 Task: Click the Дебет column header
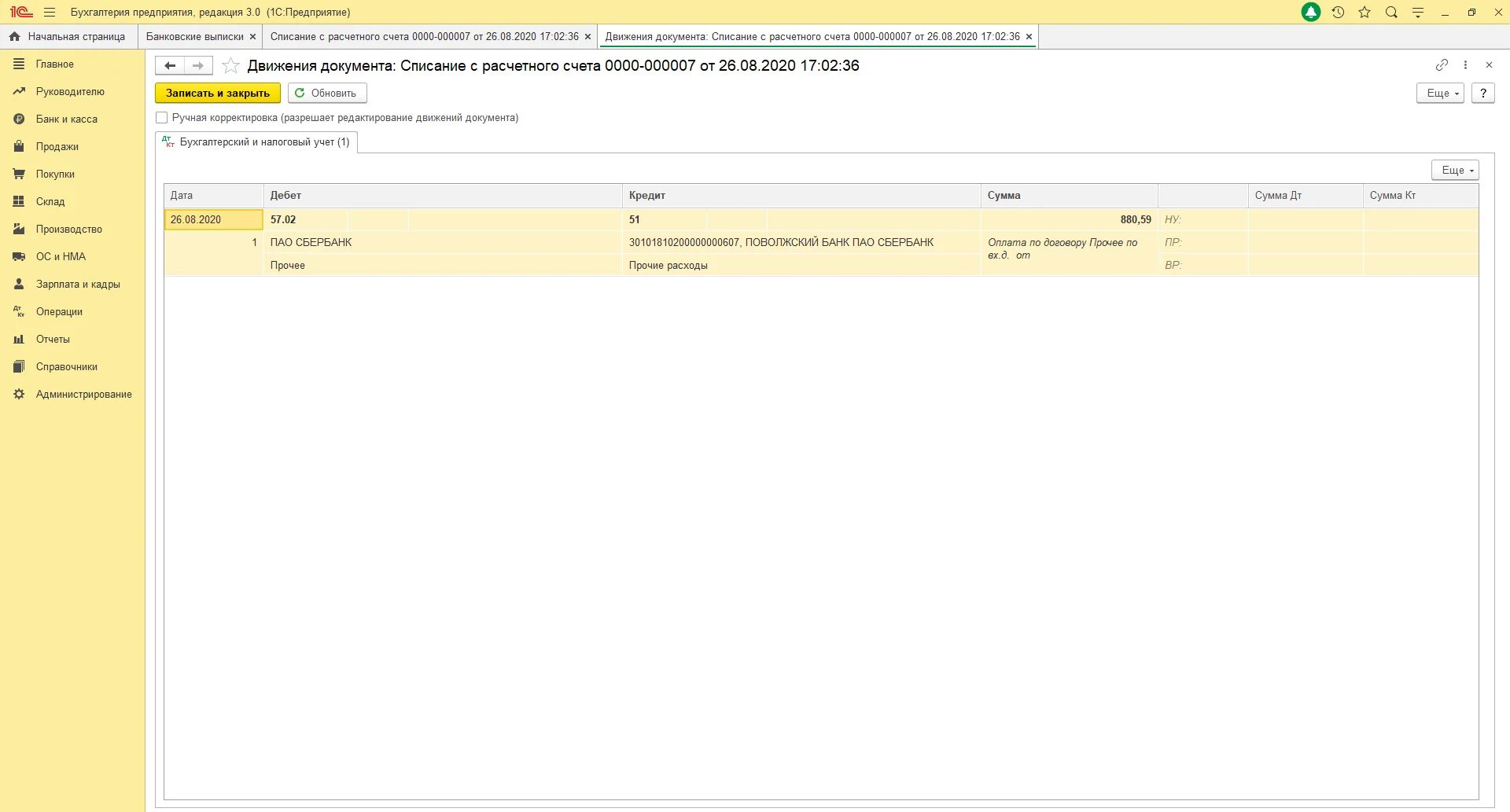(x=443, y=196)
